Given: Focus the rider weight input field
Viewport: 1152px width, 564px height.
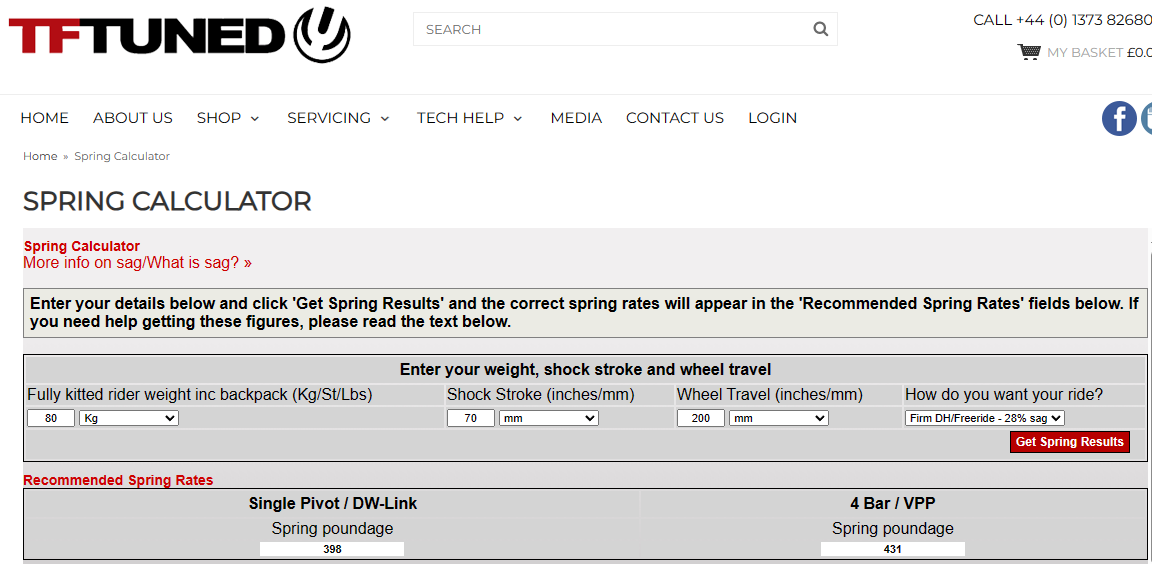Looking at the screenshot, I should pyautogui.click(x=51, y=418).
